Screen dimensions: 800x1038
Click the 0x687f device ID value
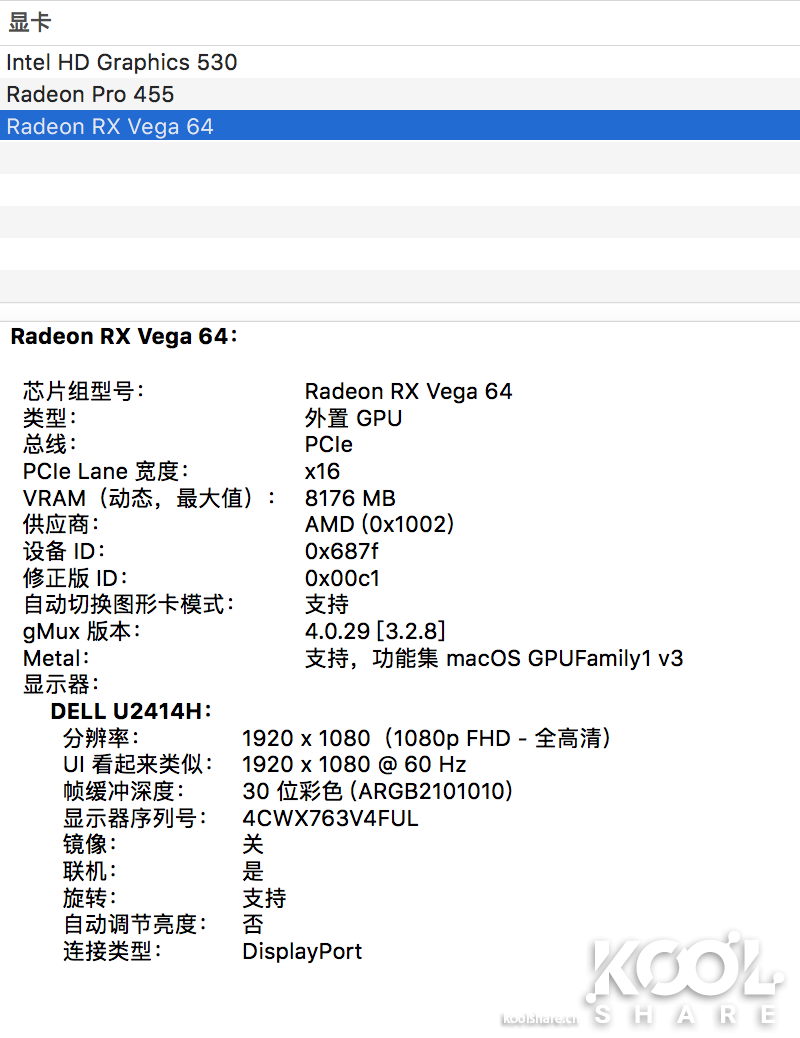341,551
